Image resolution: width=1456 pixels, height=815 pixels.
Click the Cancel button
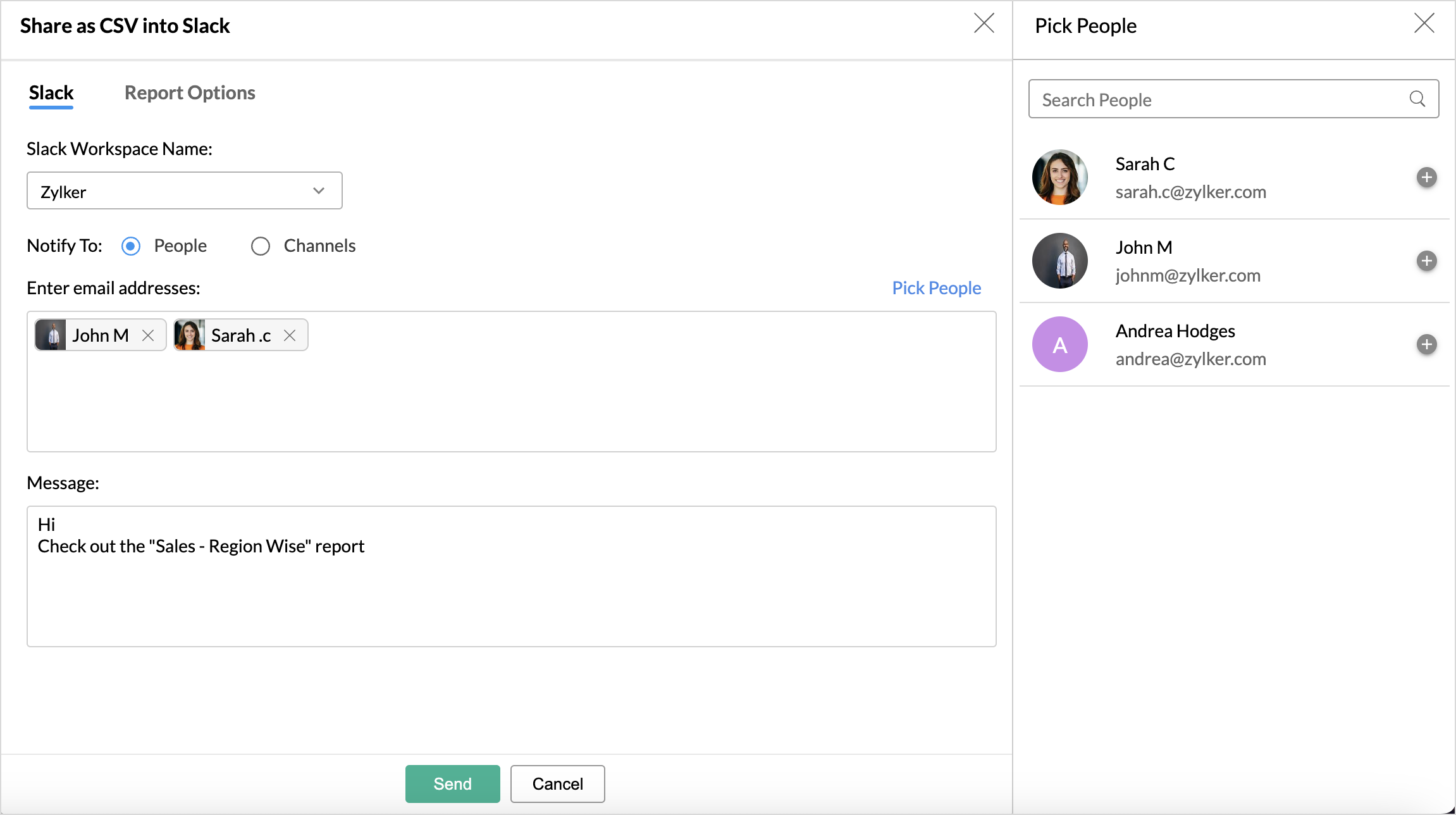click(558, 784)
